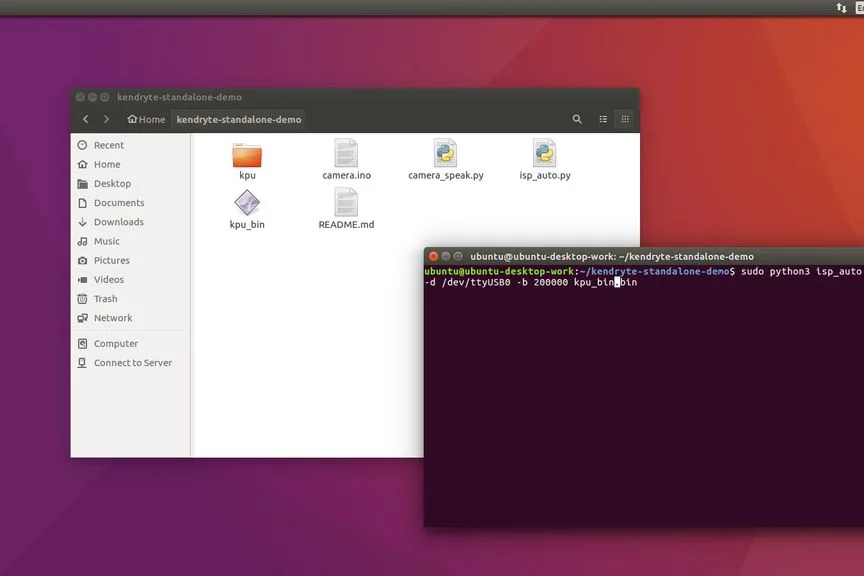Go forward to next folder
The height and width of the screenshot is (576, 864).
pos(106,119)
